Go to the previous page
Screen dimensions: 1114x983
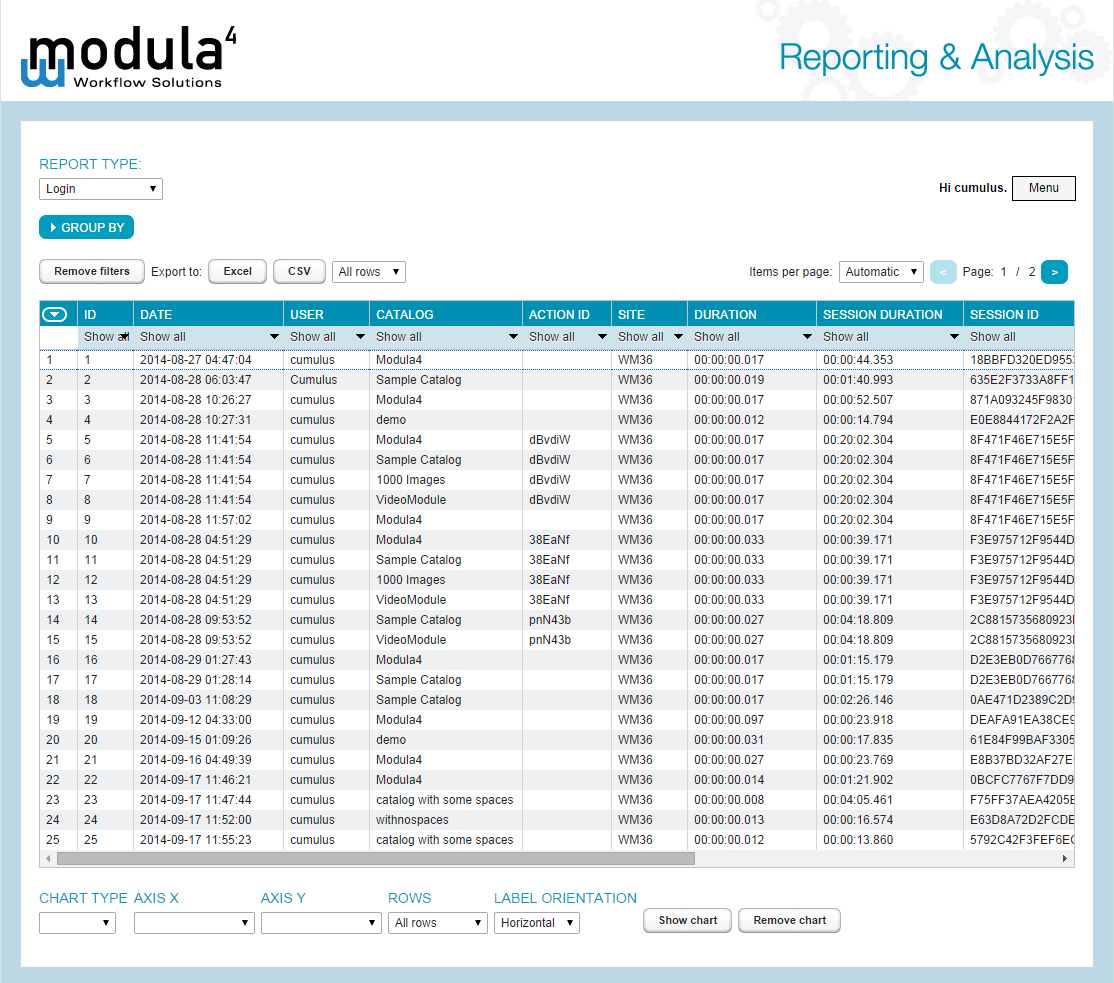point(943,272)
